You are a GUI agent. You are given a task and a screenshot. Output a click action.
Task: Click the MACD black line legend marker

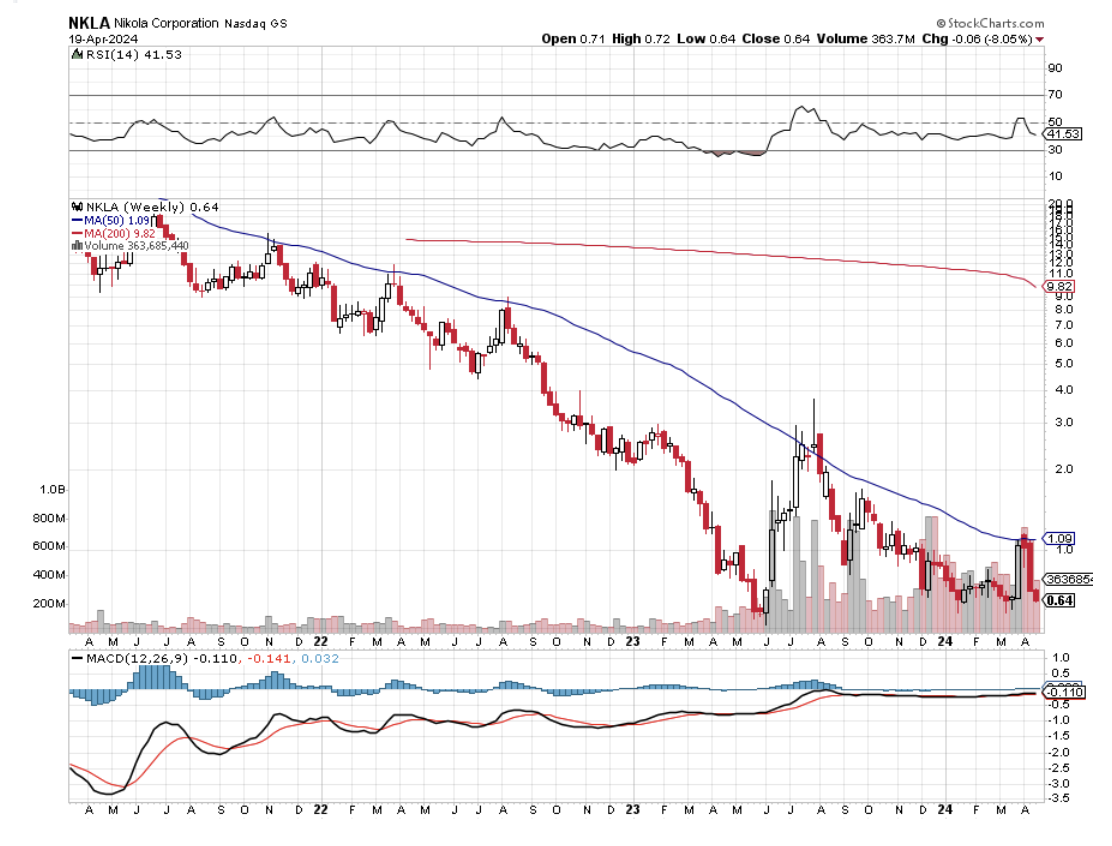pos(77,658)
